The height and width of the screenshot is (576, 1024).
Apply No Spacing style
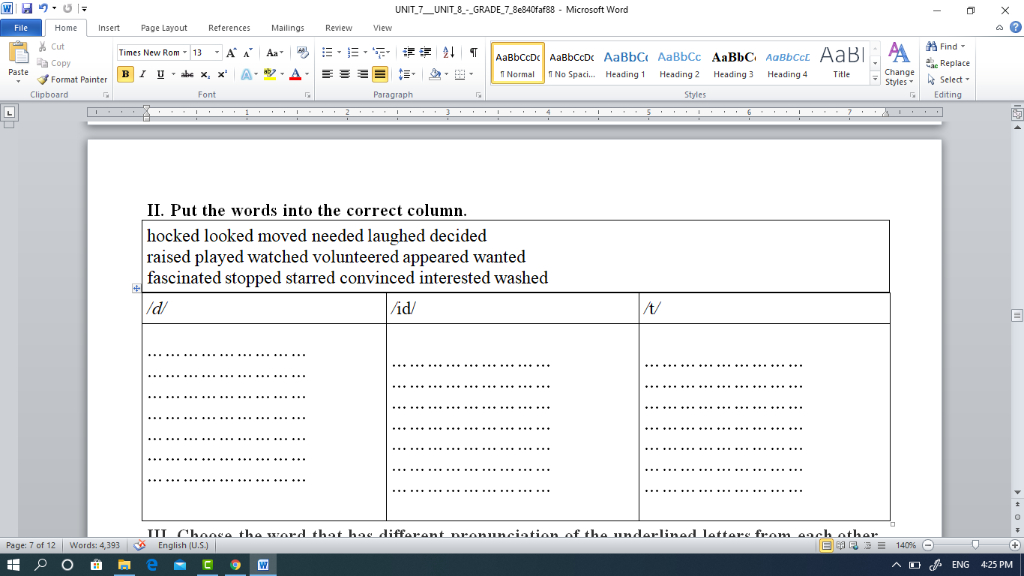click(x=571, y=64)
